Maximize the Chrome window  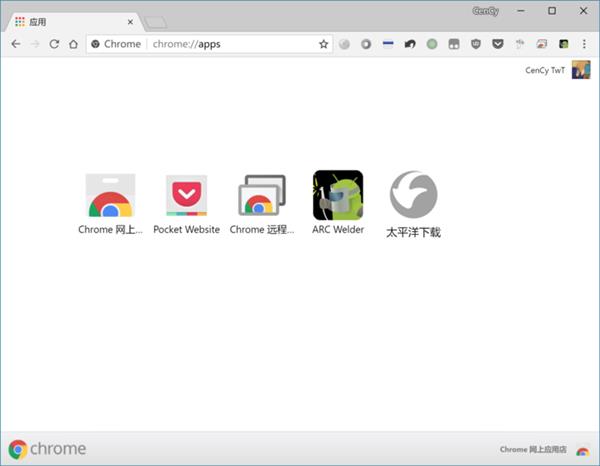tap(552, 11)
